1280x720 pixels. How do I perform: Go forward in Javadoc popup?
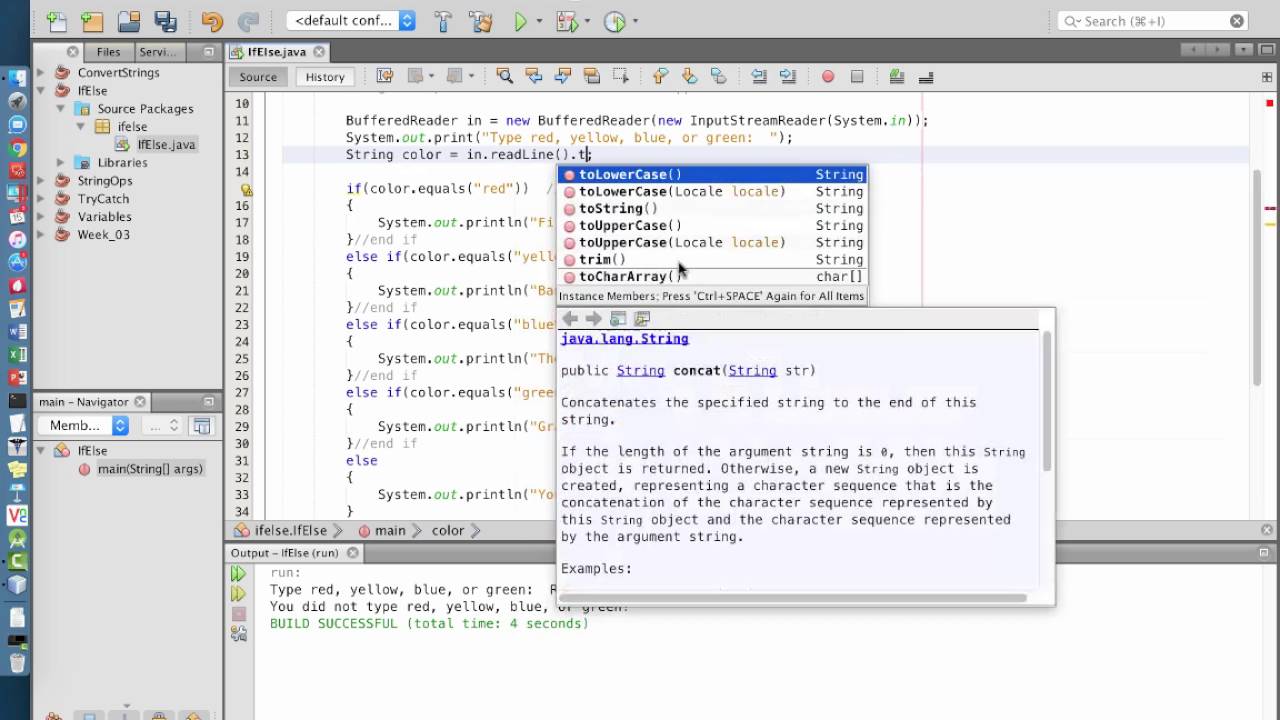click(x=594, y=319)
